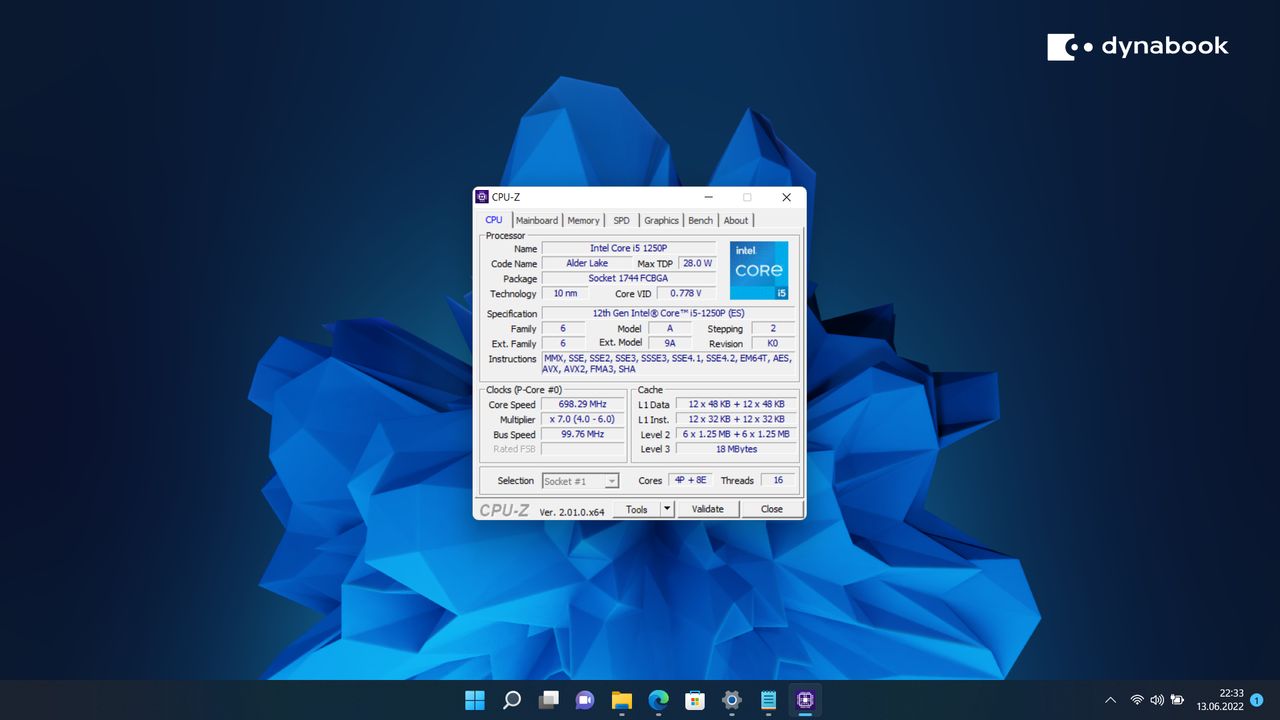The height and width of the screenshot is (720, 1280).
Task: Click the Close button in CPU-Z
Action: [771, 509]
